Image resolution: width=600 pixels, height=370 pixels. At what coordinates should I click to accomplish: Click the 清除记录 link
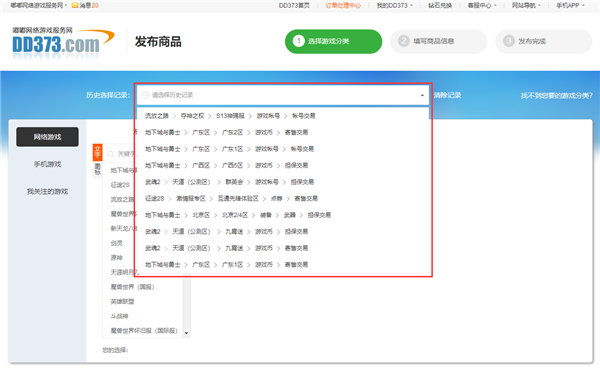(447, 95)
